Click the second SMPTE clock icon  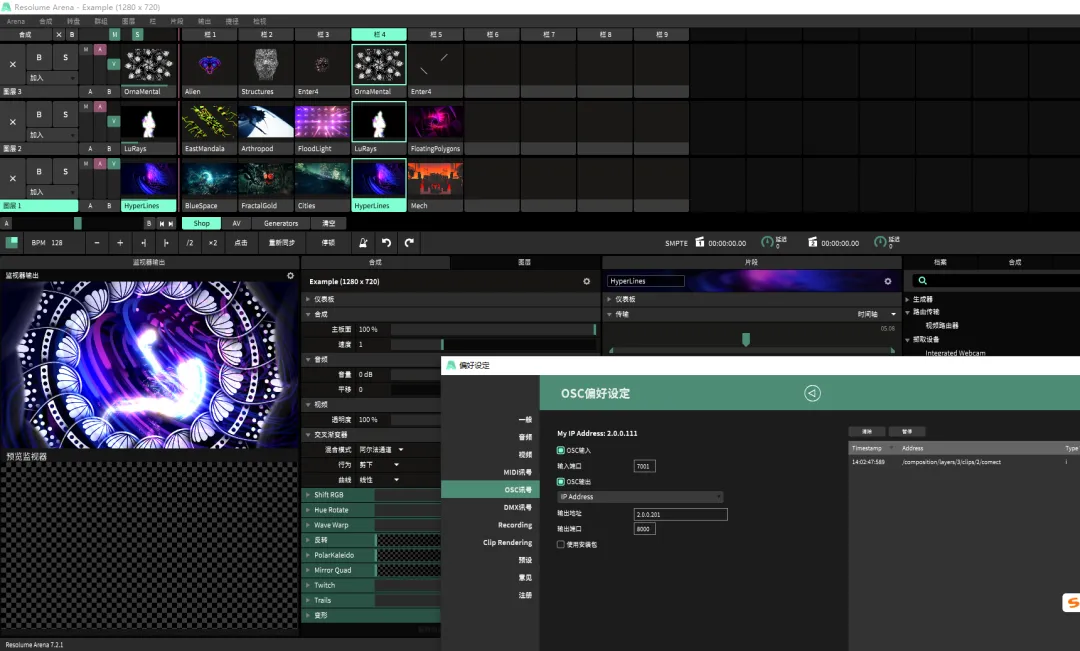[812, 242]
